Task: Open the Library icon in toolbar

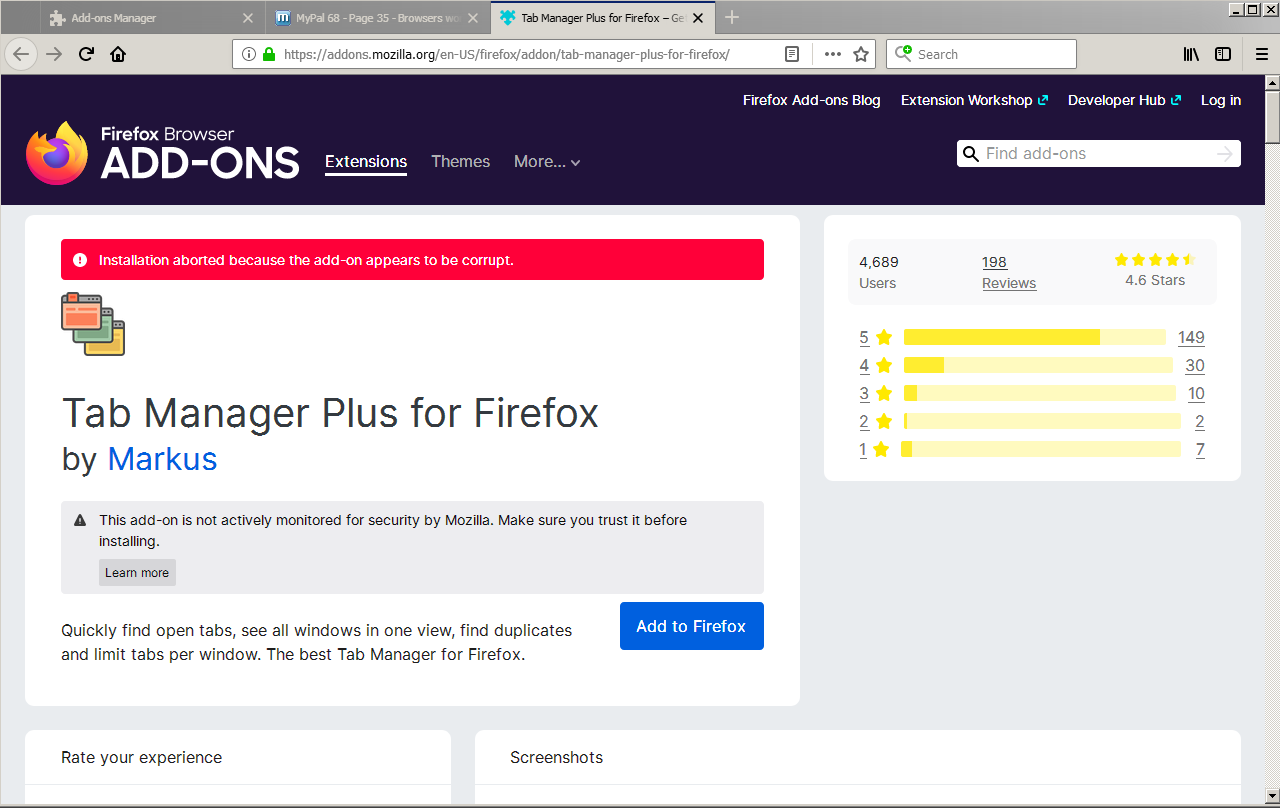Action: (x=1191, y=54)
